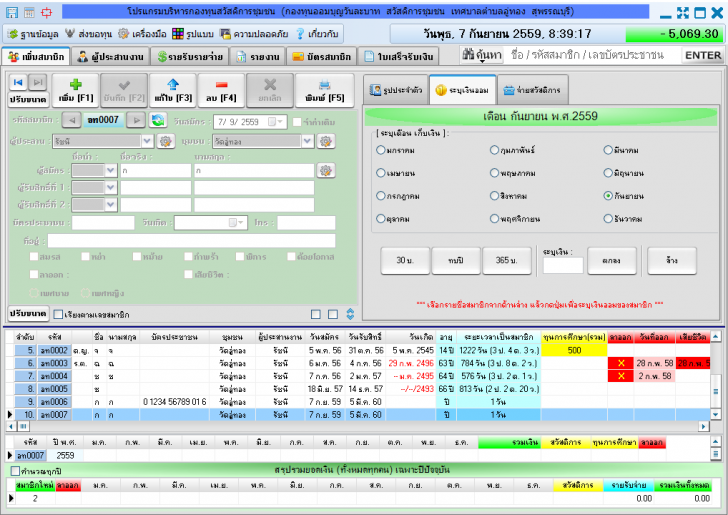Open the จ่ายสวัสดิการ tab
728x515 pixels.
(532, 90)
